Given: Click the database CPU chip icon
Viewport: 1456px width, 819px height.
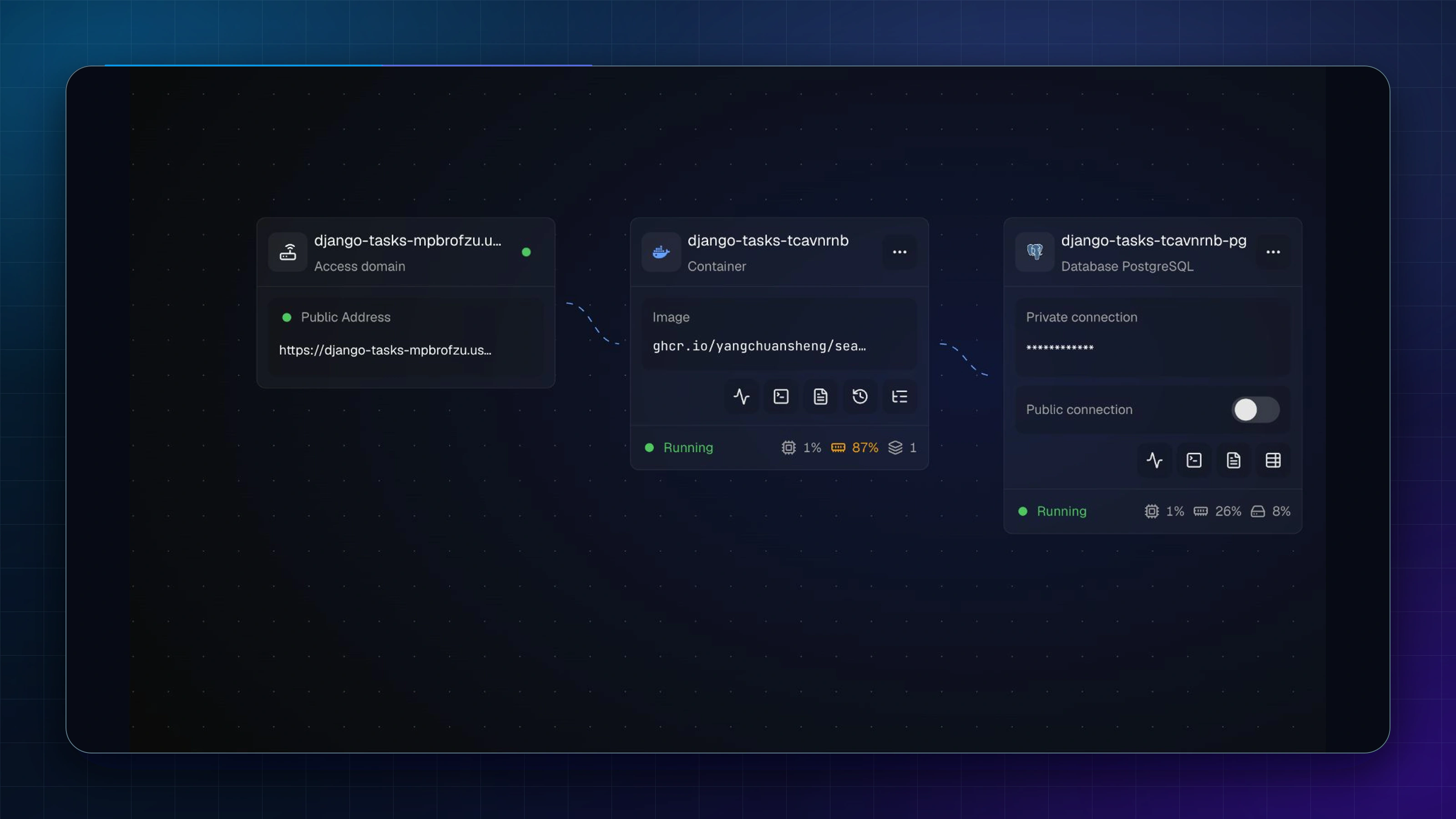Looking at the screenshot, I should pos(1151,511).
